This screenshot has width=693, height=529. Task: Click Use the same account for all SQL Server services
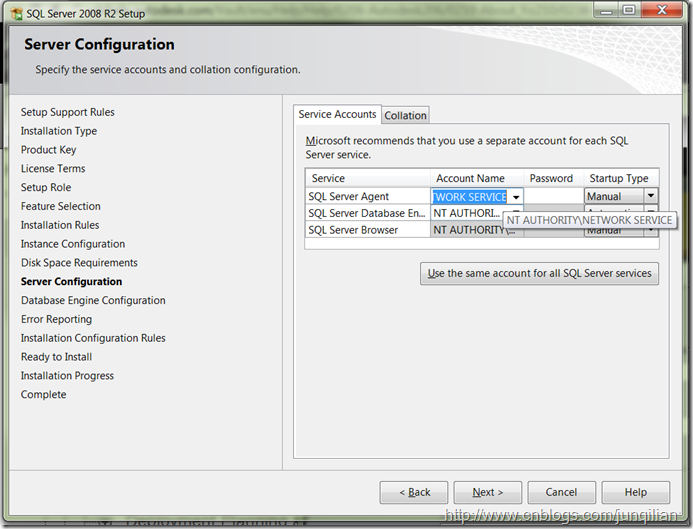coord(539,274)
